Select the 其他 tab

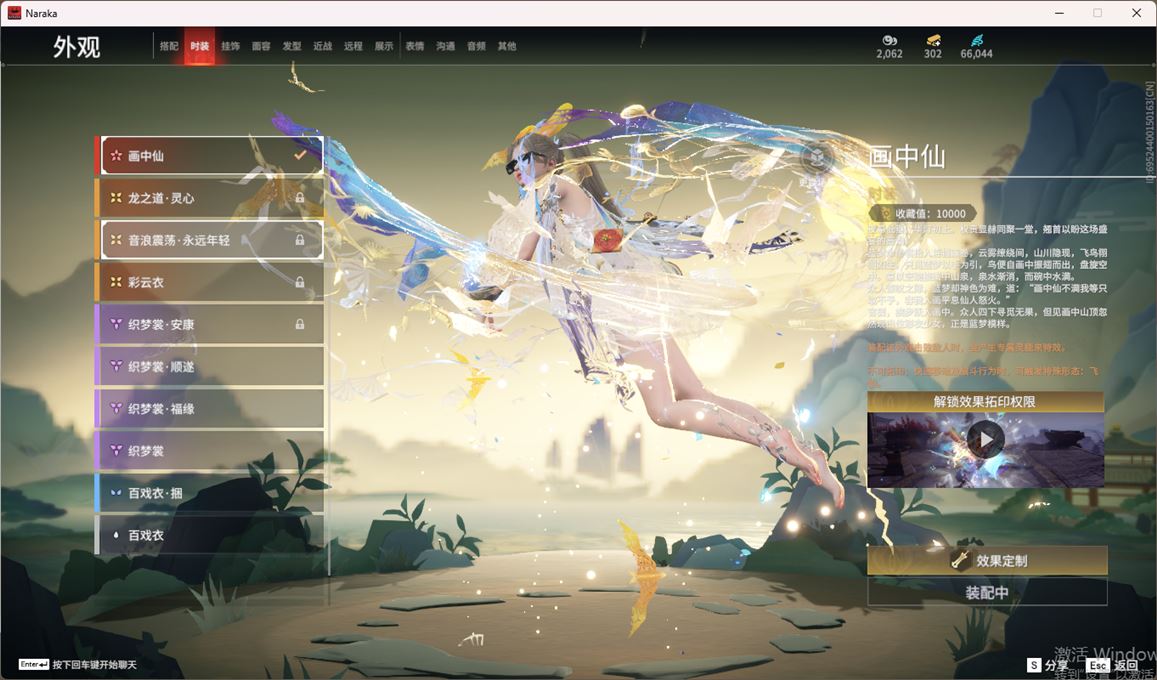click(507, 46)
